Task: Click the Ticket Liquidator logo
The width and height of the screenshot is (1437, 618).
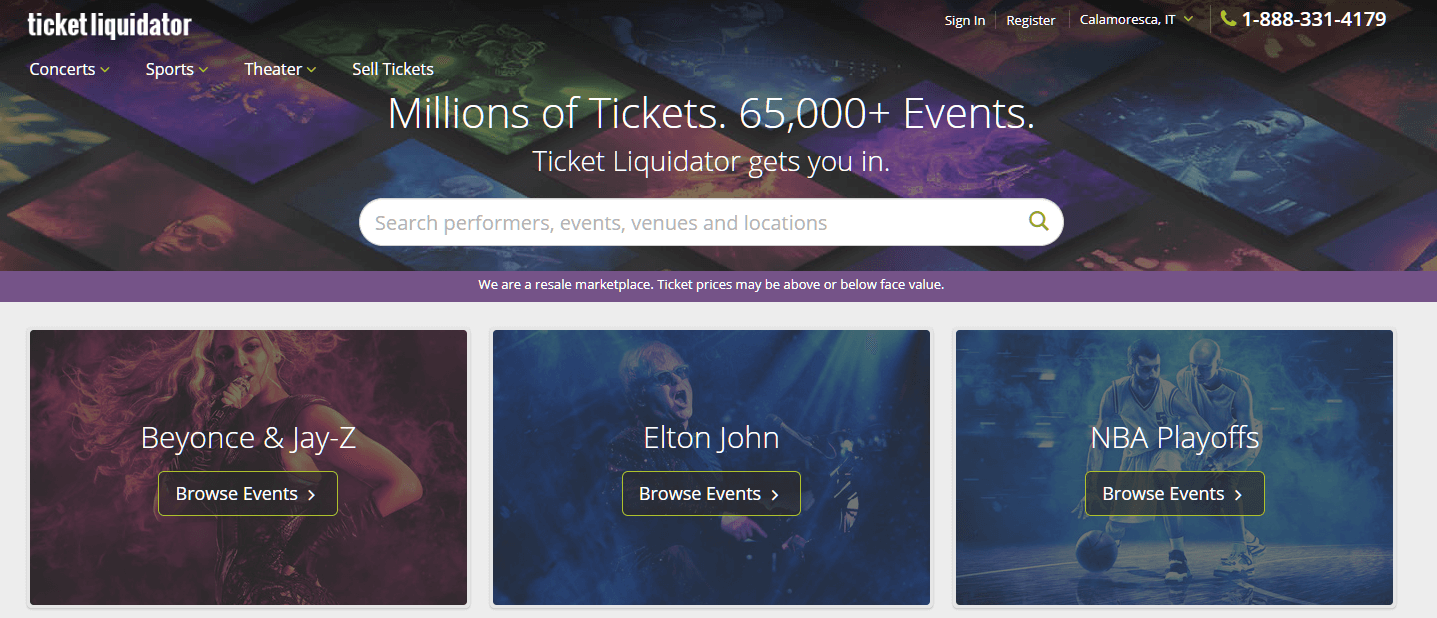Action: point(110,24)
